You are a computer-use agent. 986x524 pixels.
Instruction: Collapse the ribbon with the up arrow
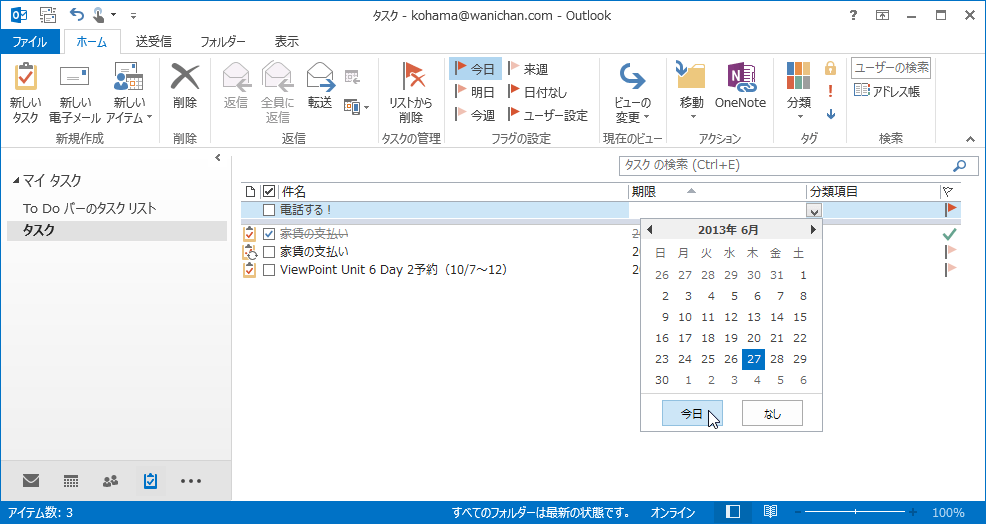tap(970, 139)
